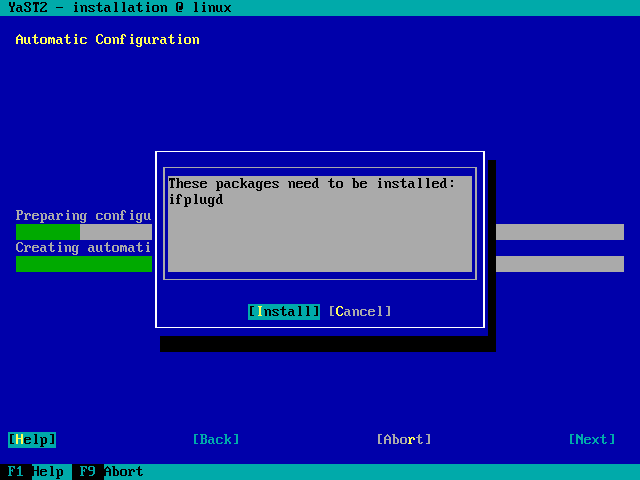Open Help at the bottom left
Image resolution: width=640 pixels, height=480 pixels.
click(x=32, y=440)
